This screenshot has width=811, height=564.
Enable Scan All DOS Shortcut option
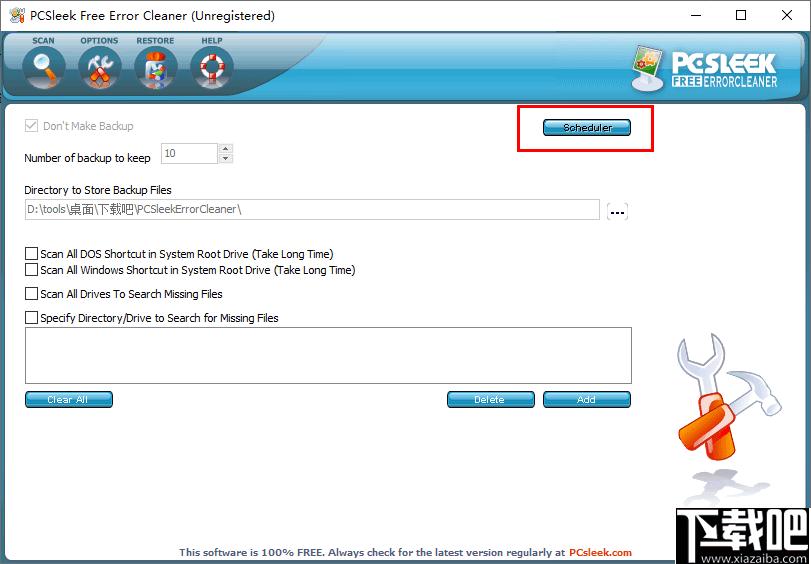coord(32,254)
